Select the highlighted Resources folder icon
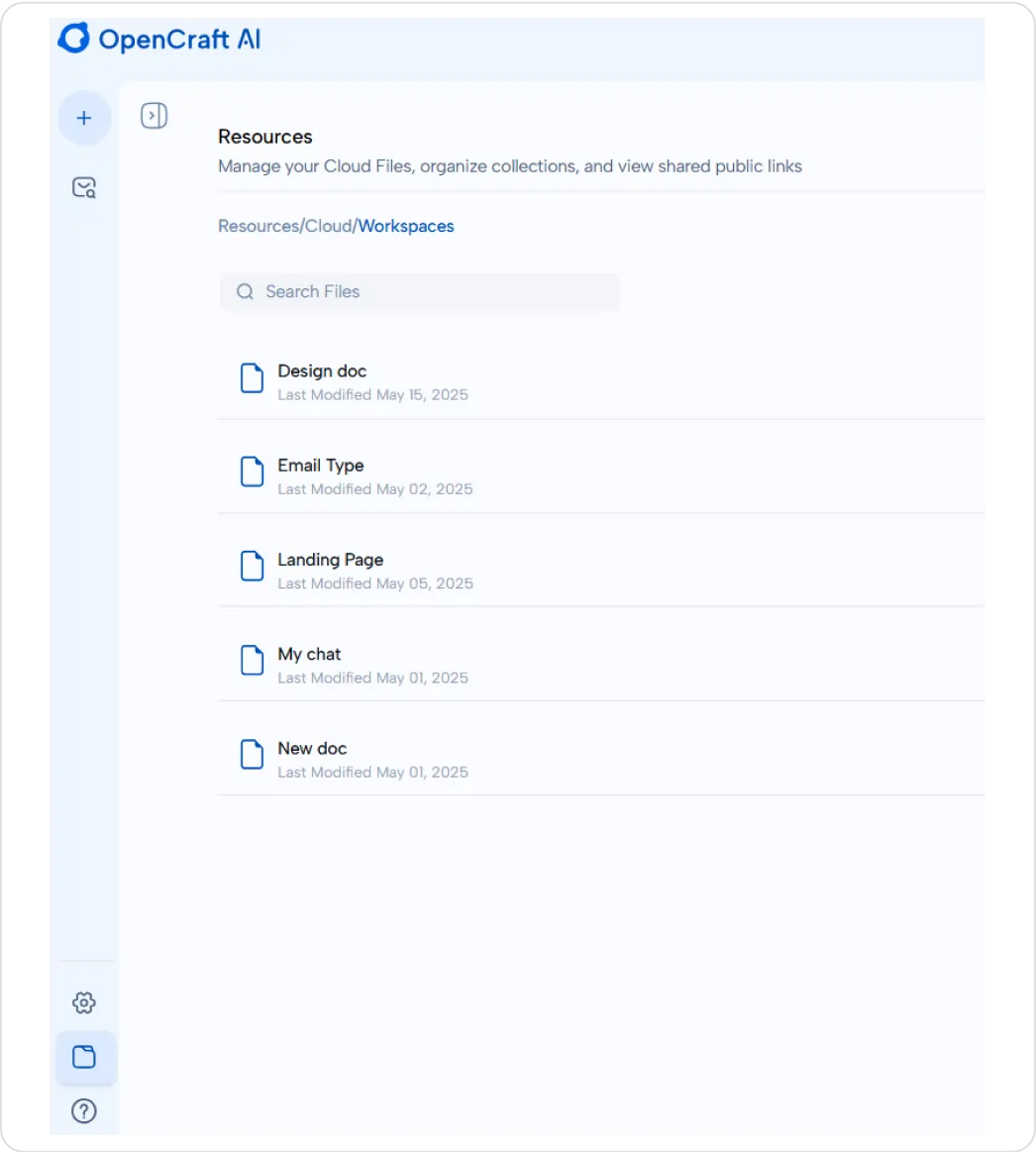The image size is (1036, 1152). 85,1057
